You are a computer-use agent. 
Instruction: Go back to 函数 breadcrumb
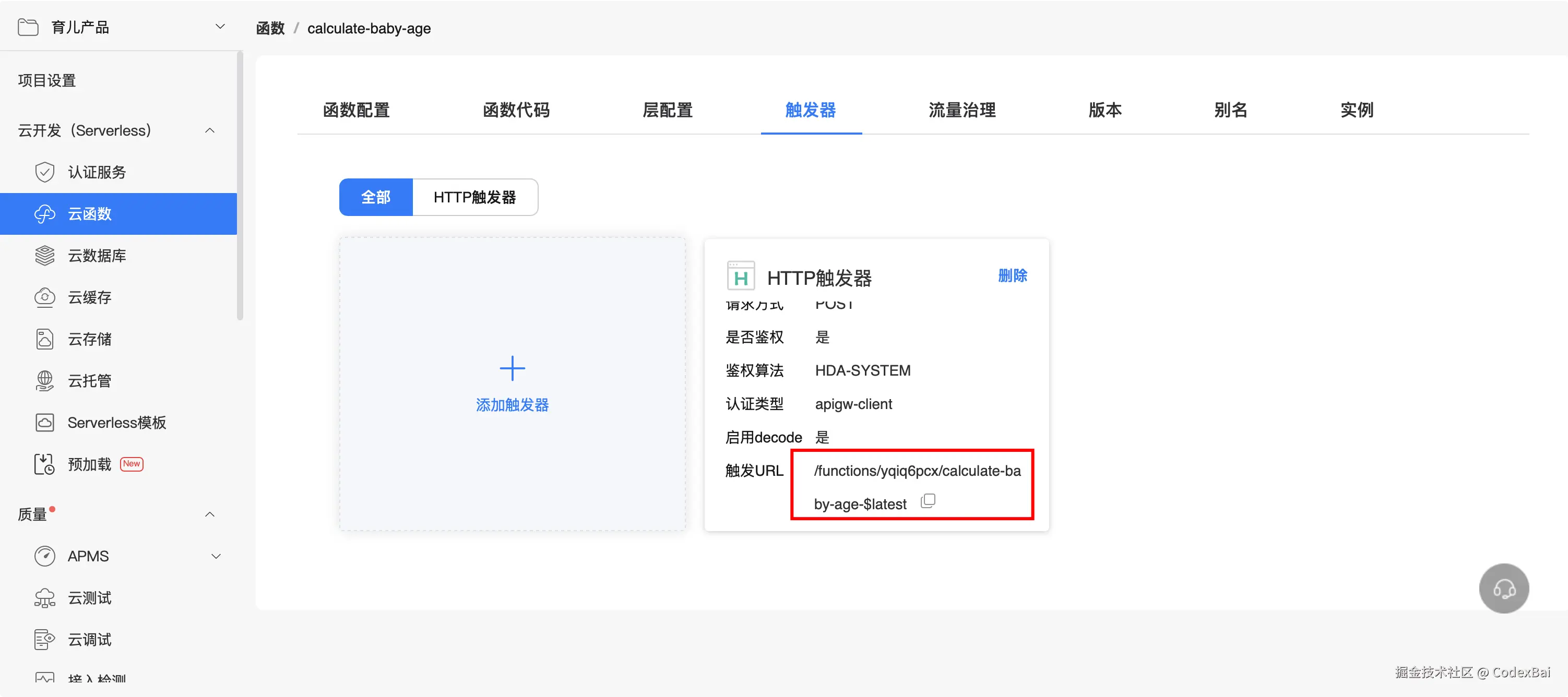[270, 29]
